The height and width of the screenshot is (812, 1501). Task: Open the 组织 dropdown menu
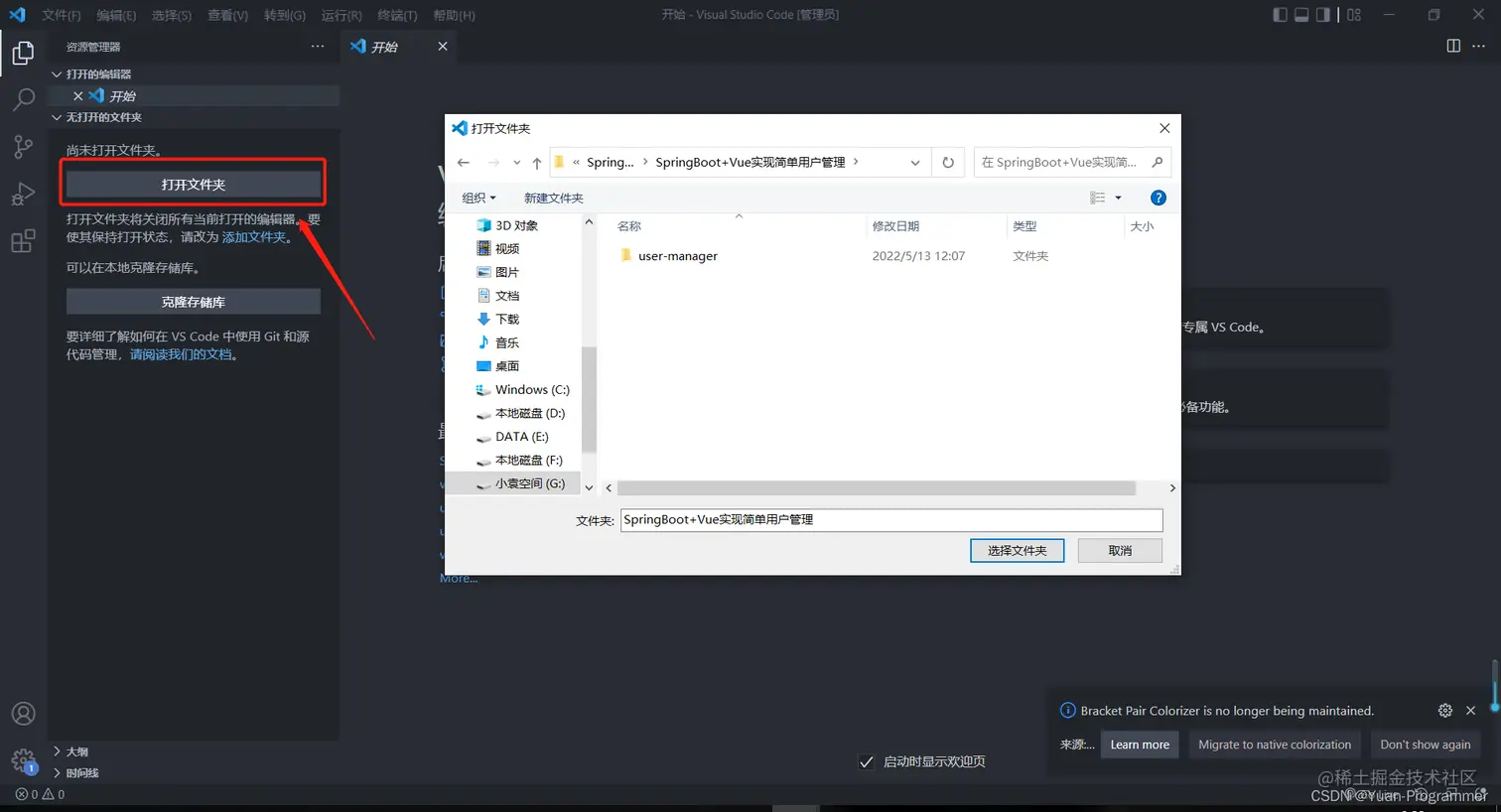point(478,198)
